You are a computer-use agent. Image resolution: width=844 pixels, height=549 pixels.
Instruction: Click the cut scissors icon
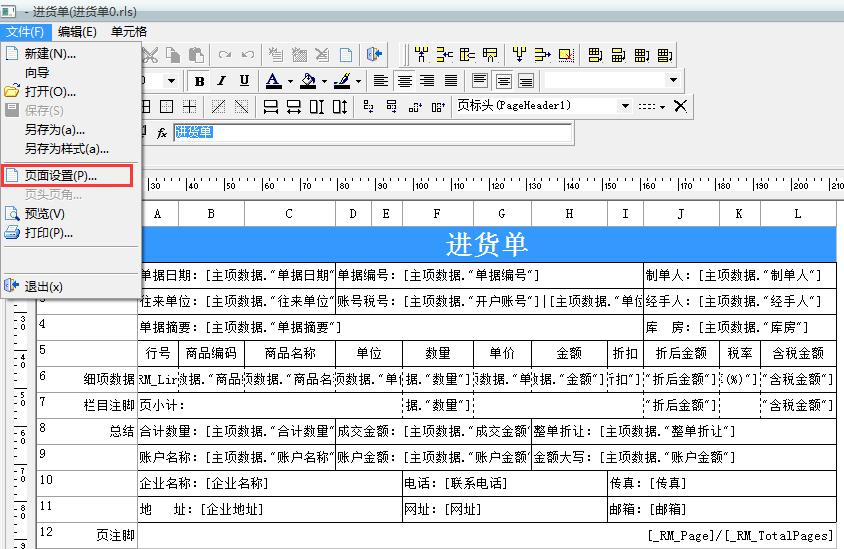[151, 55]
